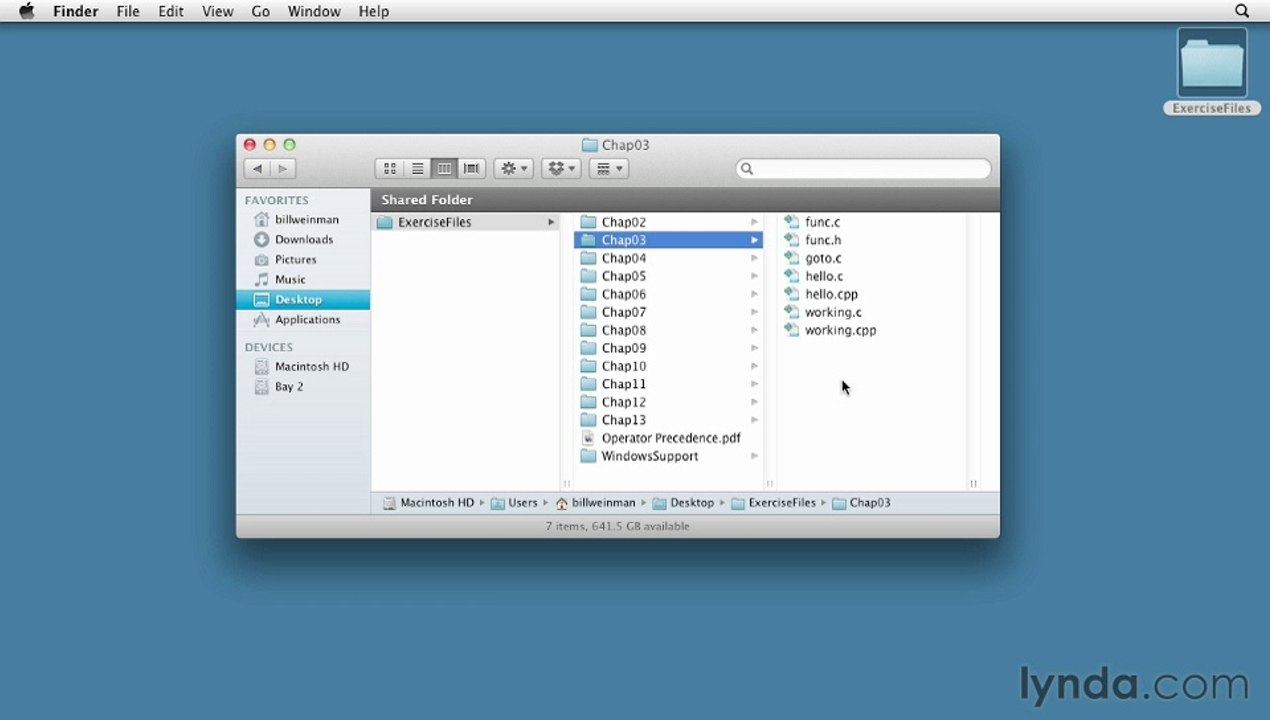Expand Chap11 folder arrow
The image size is (1270, 720).
[x=754, y=384]
